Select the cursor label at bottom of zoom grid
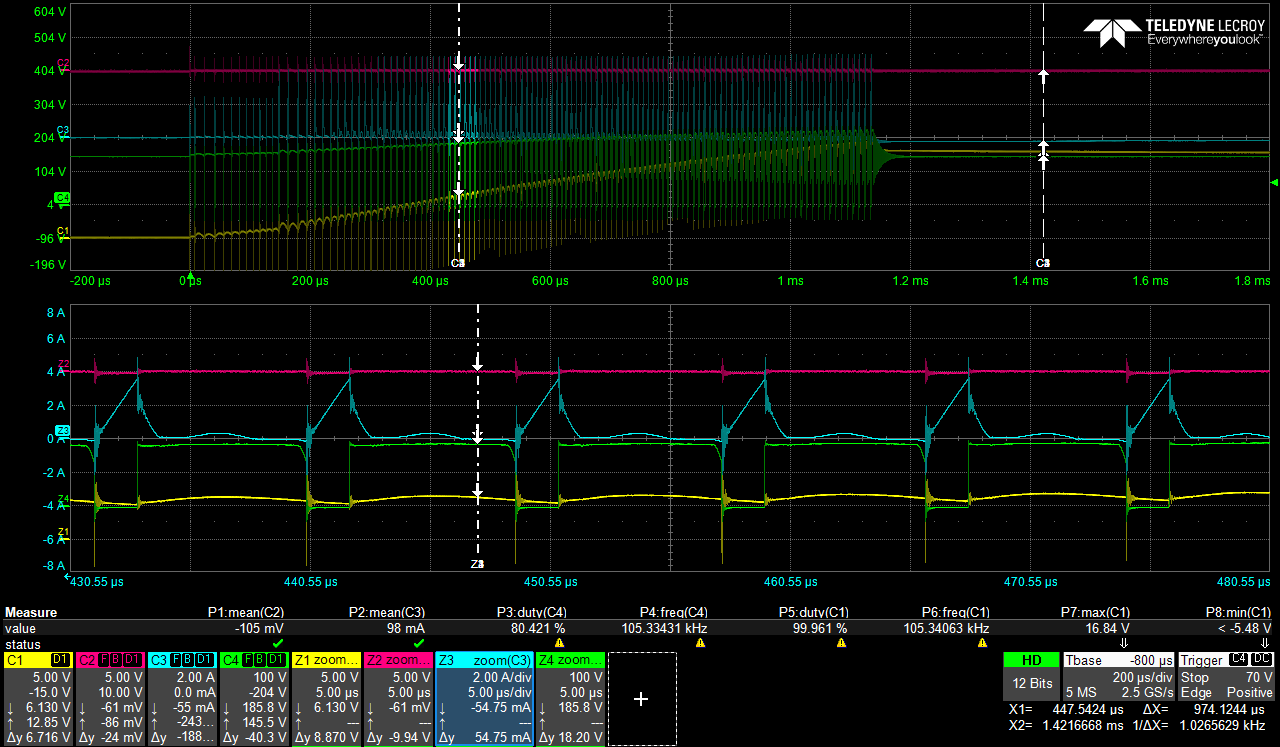Viewport: 1280px width, 747px height. [477, 565]
